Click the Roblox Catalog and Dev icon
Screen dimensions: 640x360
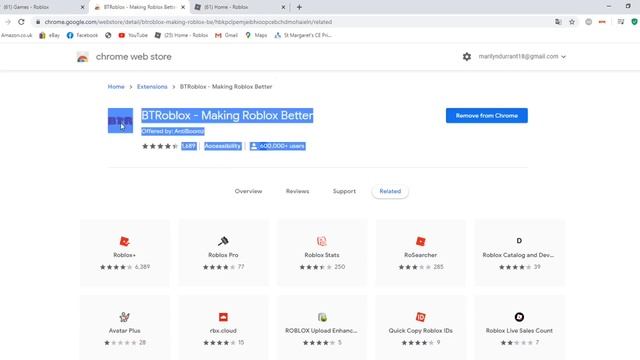(x=519, y=241)
